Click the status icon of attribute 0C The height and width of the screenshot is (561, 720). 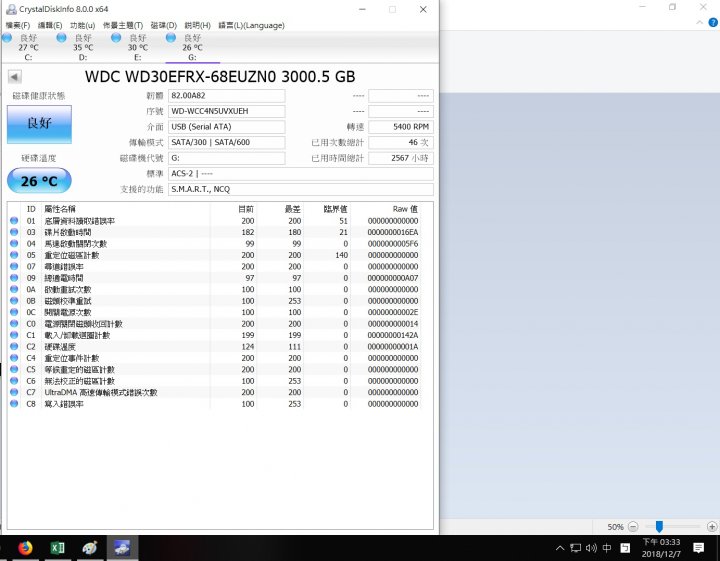tap(14, 312)
